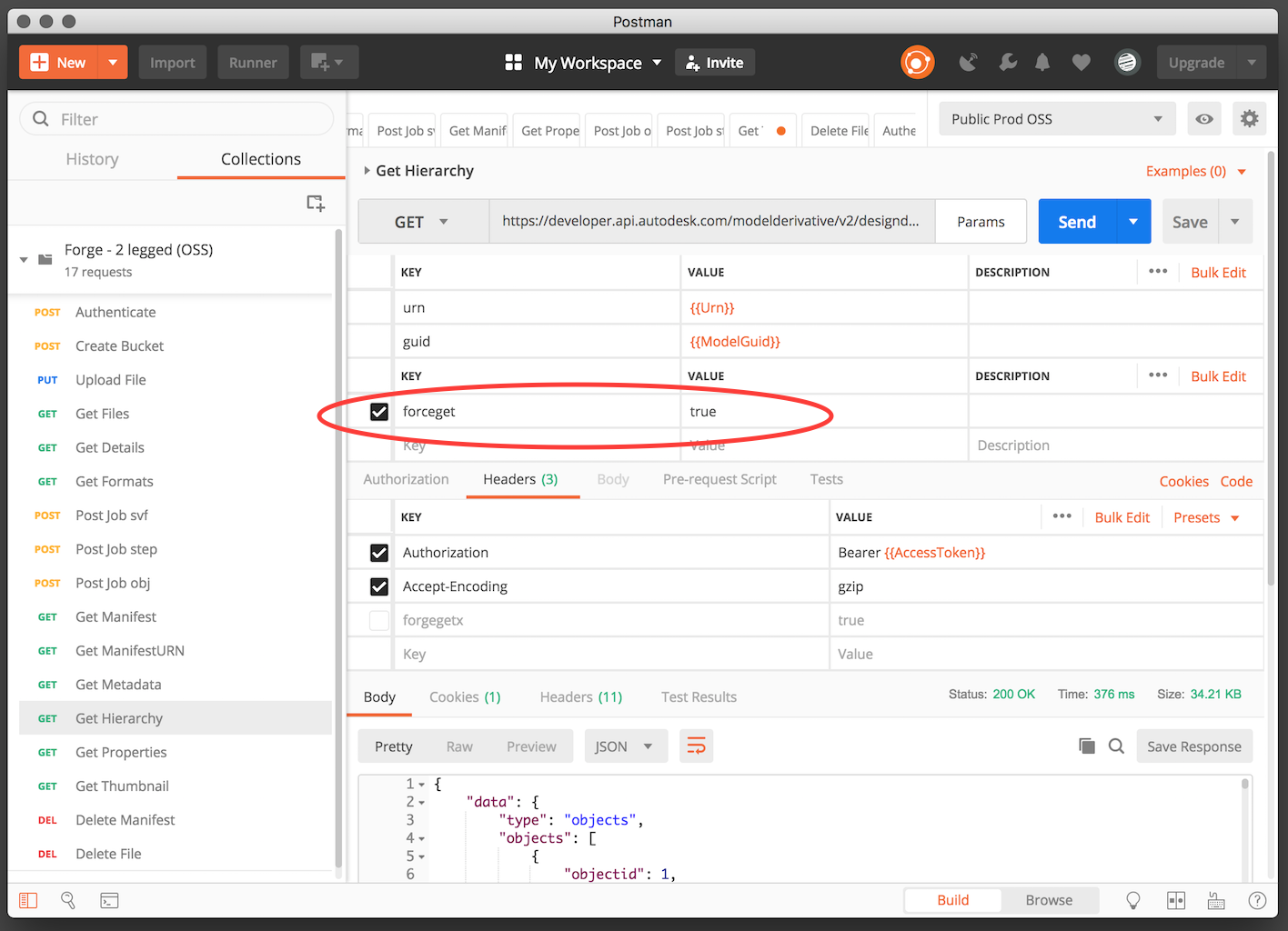Open the satellite capture requests icon
This screenshot has width=1288, height=931.
[x=969, y=63]
